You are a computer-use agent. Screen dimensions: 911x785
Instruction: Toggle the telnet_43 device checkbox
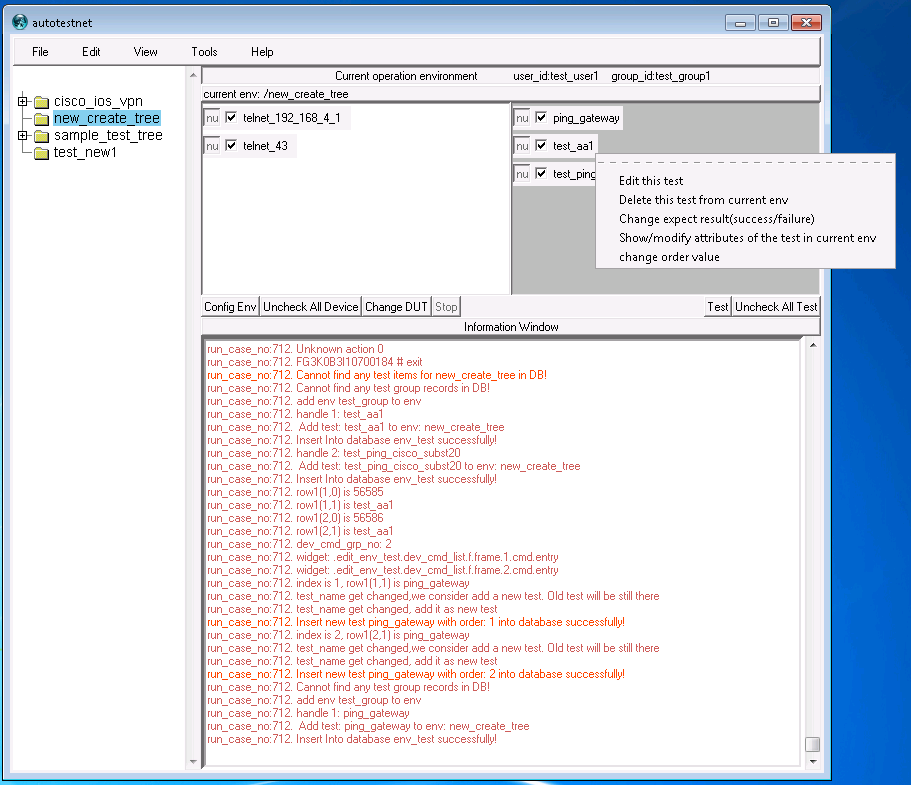pos(232,146)
